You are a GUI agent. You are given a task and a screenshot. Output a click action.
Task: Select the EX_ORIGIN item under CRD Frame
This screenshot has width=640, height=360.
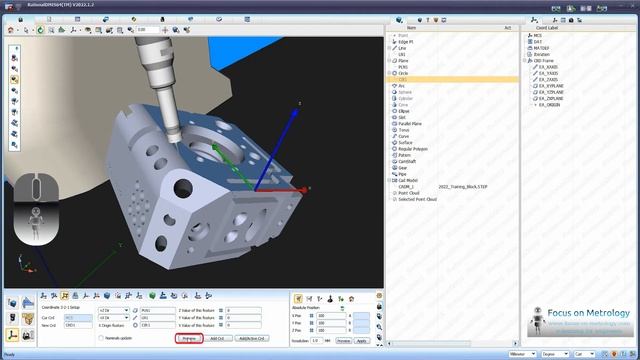pyautogui.click(x=549, y=105)
